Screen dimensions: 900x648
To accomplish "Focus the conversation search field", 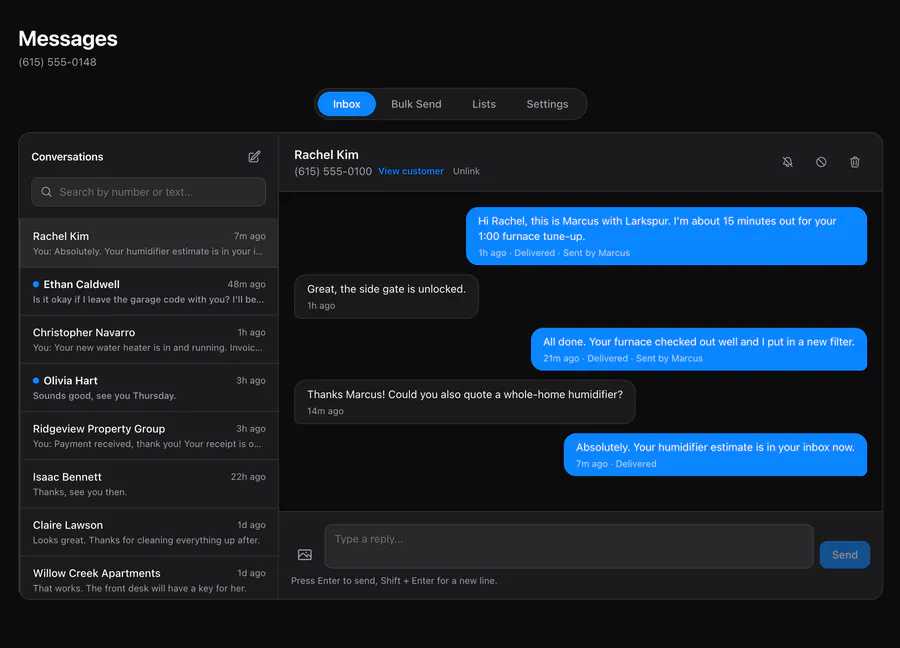I will tap(149, 192).
